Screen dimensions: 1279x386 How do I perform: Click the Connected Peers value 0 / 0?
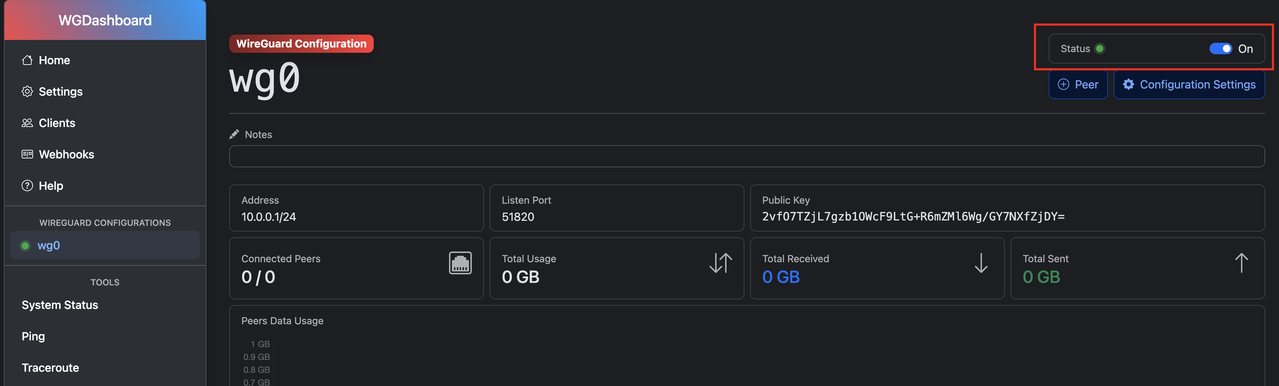click(258, 277)
